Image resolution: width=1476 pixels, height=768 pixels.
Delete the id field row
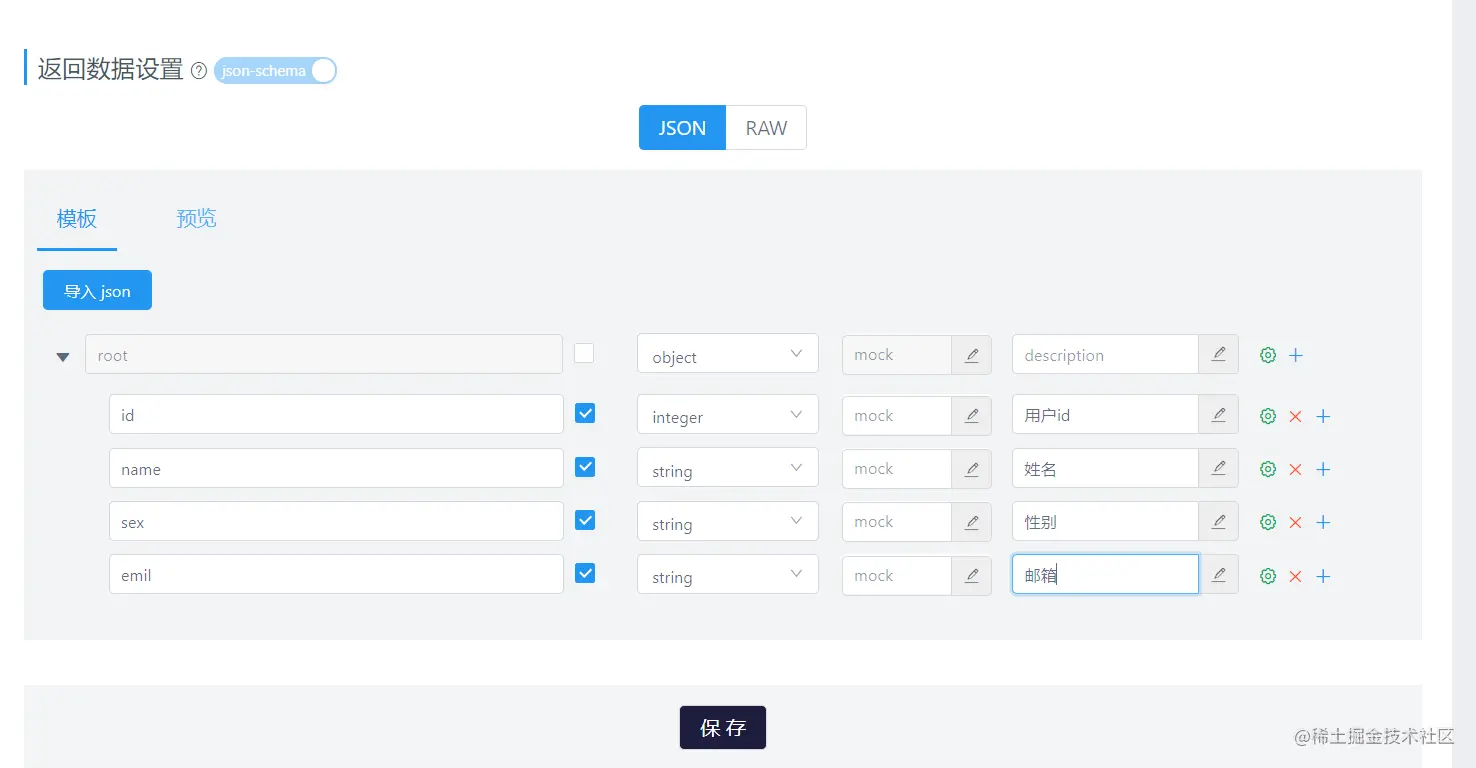click(x=1295, y=416)
